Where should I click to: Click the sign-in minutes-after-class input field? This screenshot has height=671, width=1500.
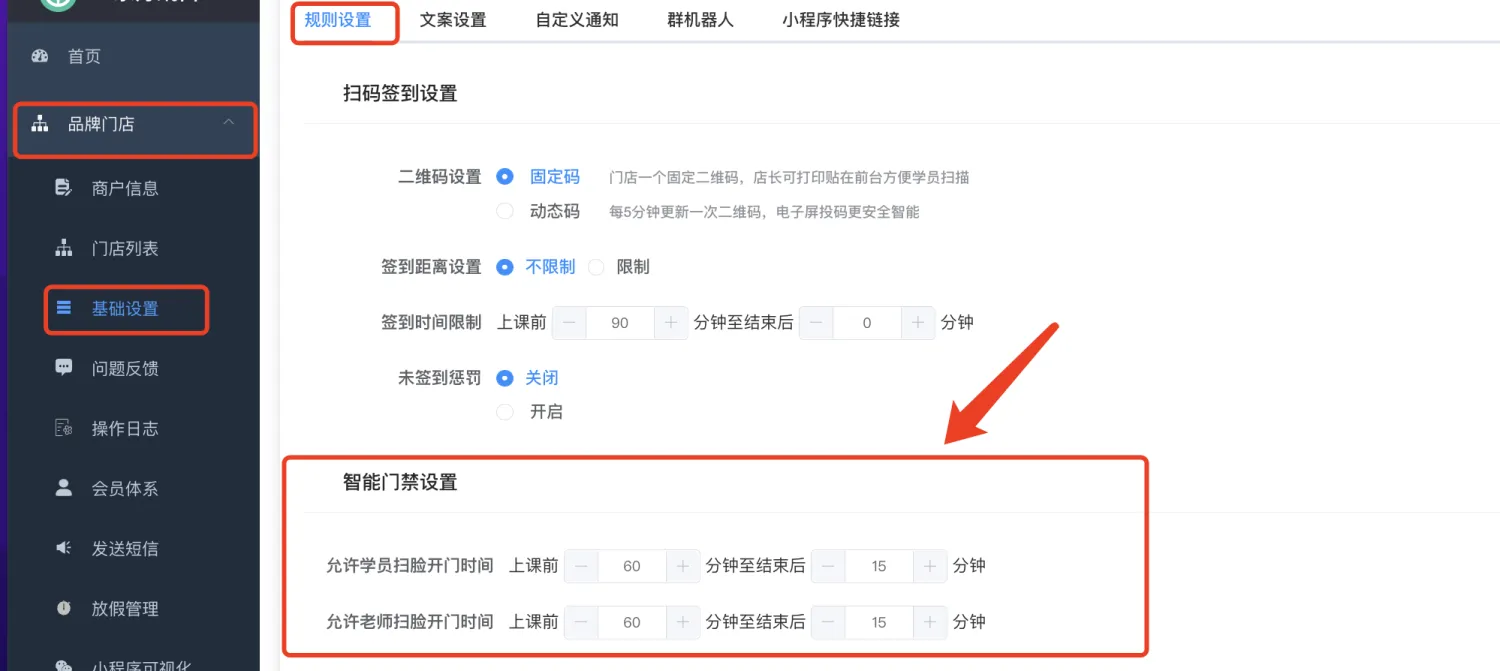pos(866,323)
